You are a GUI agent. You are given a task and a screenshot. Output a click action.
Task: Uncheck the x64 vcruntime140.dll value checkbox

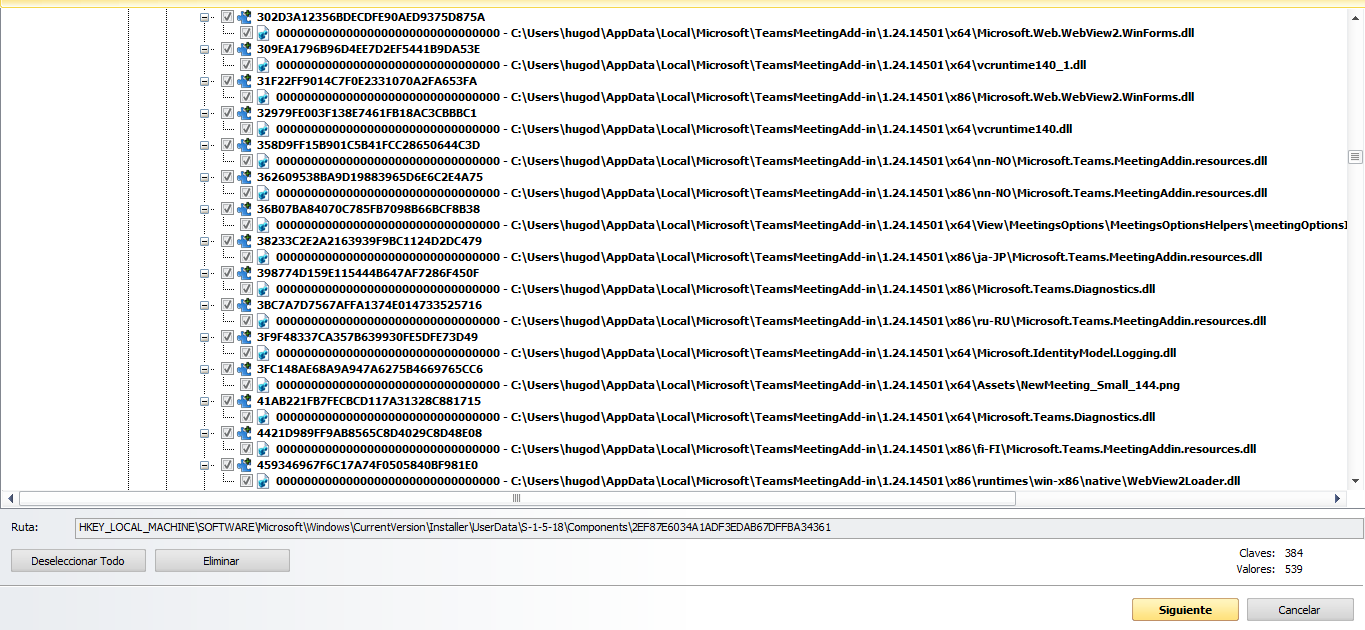(x=246, y=129)
